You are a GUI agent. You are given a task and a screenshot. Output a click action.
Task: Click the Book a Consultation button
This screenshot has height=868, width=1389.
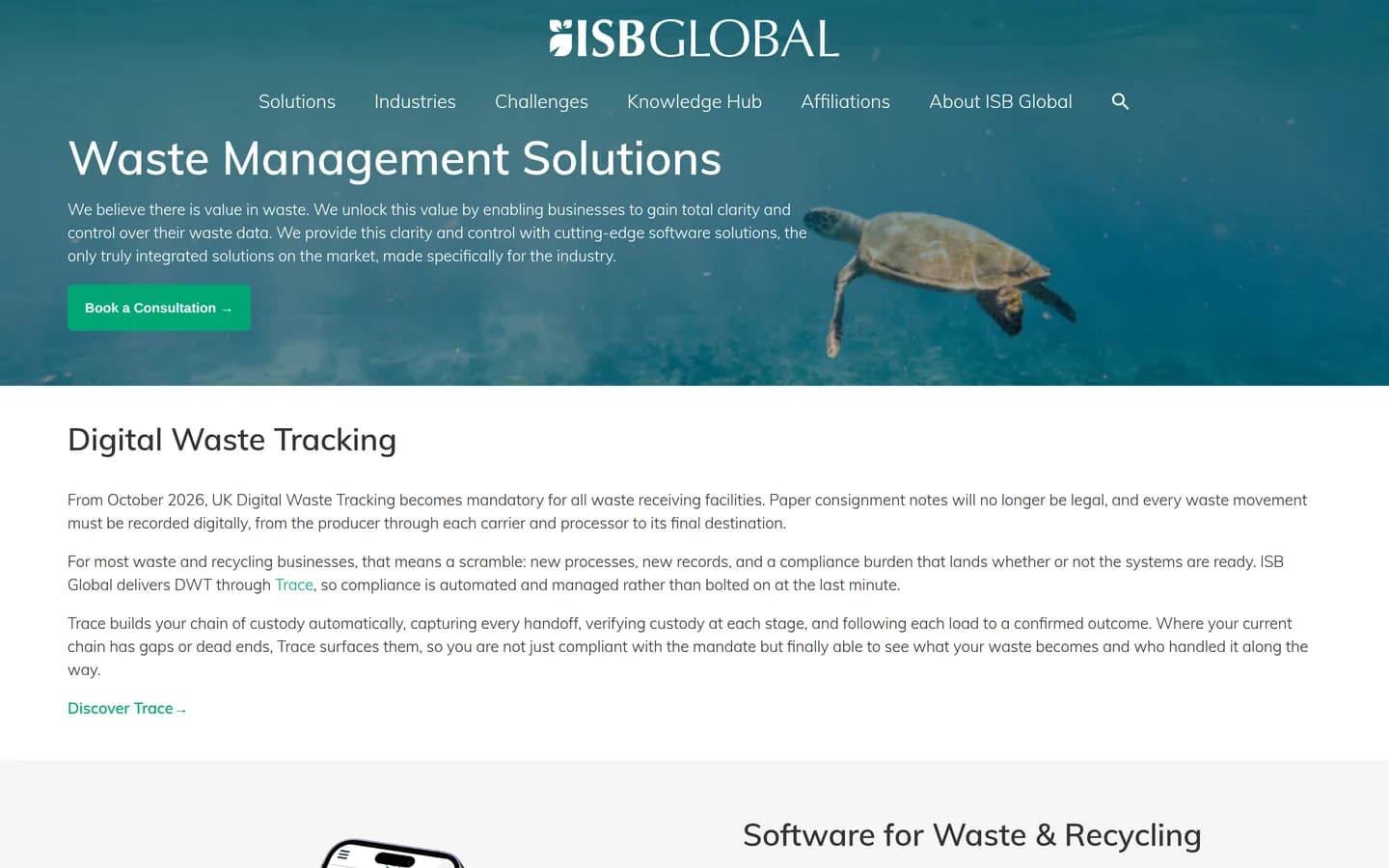coord(159,308)
